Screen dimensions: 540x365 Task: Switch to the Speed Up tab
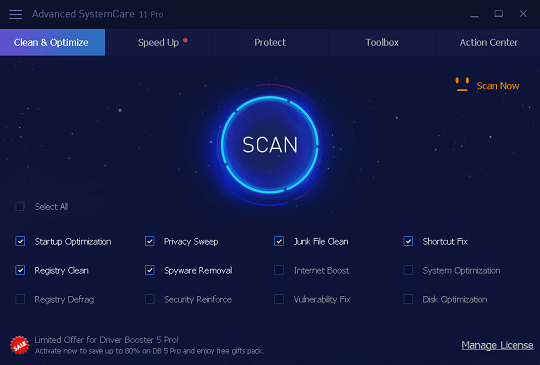point(159,42)
